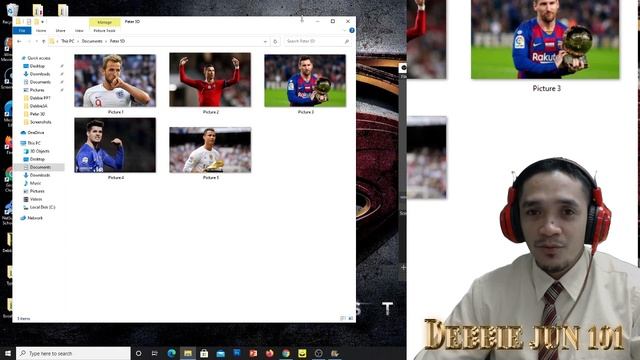Click the File Explorer taskbar icon
This screenshot has height=360, width=640.
tap(188, 353)
